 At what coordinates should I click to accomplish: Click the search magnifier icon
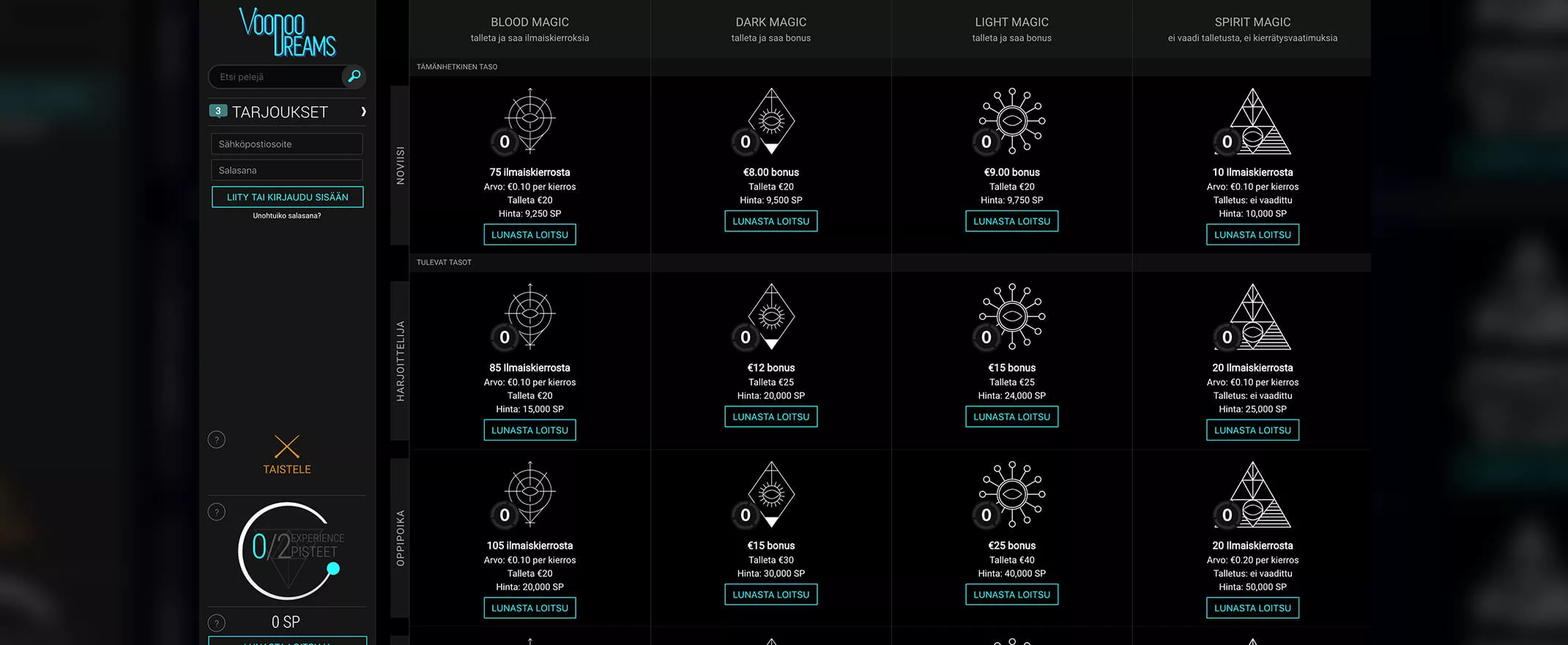pos(354,76)
